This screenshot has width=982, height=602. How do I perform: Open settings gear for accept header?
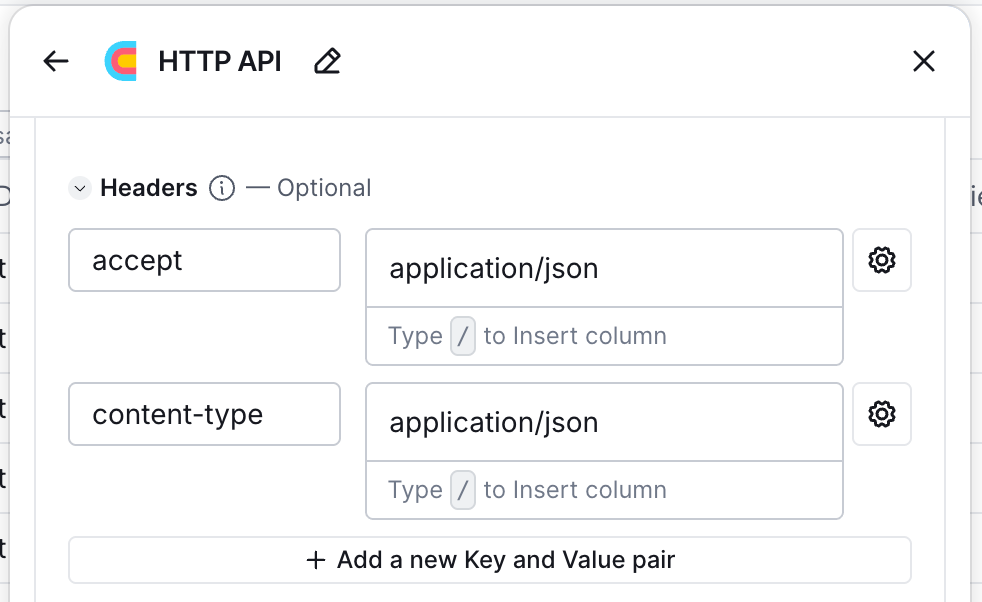881,260
